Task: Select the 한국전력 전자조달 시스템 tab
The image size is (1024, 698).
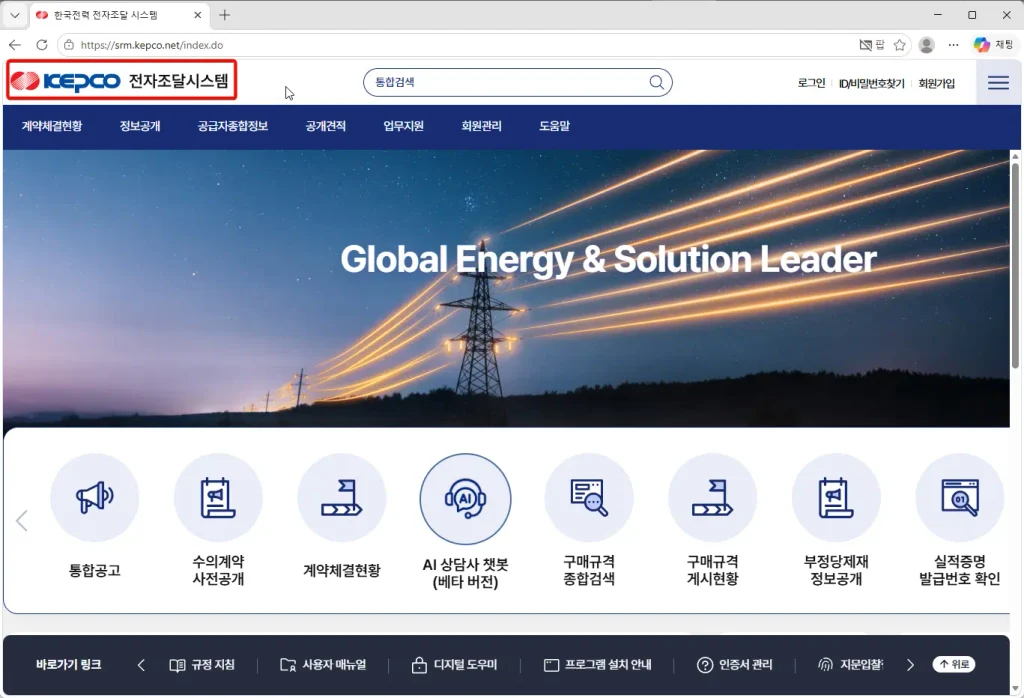Action: coord(120,15)
